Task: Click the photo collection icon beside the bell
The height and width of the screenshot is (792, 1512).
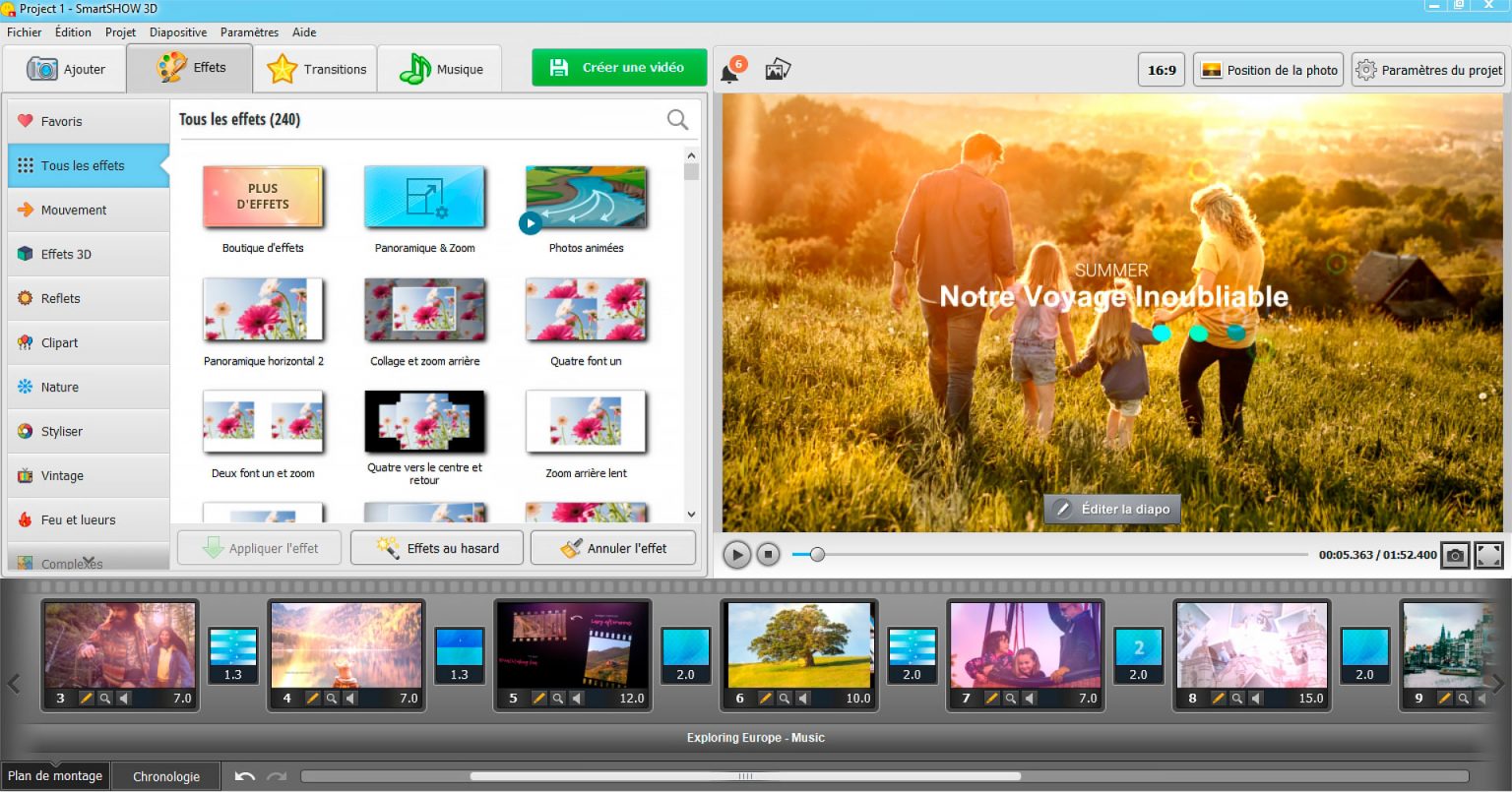Action: (x=778, y=67)
